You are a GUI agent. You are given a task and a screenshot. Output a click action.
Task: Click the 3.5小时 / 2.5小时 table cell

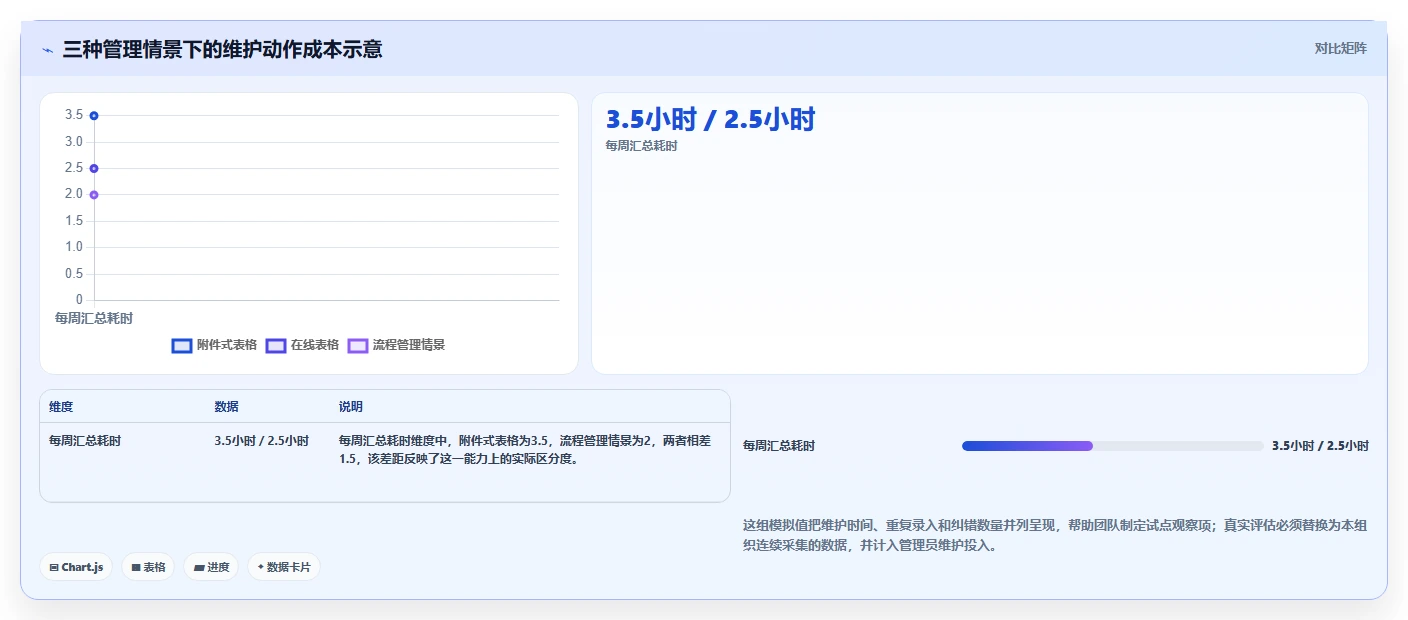[x=261, y=440]
